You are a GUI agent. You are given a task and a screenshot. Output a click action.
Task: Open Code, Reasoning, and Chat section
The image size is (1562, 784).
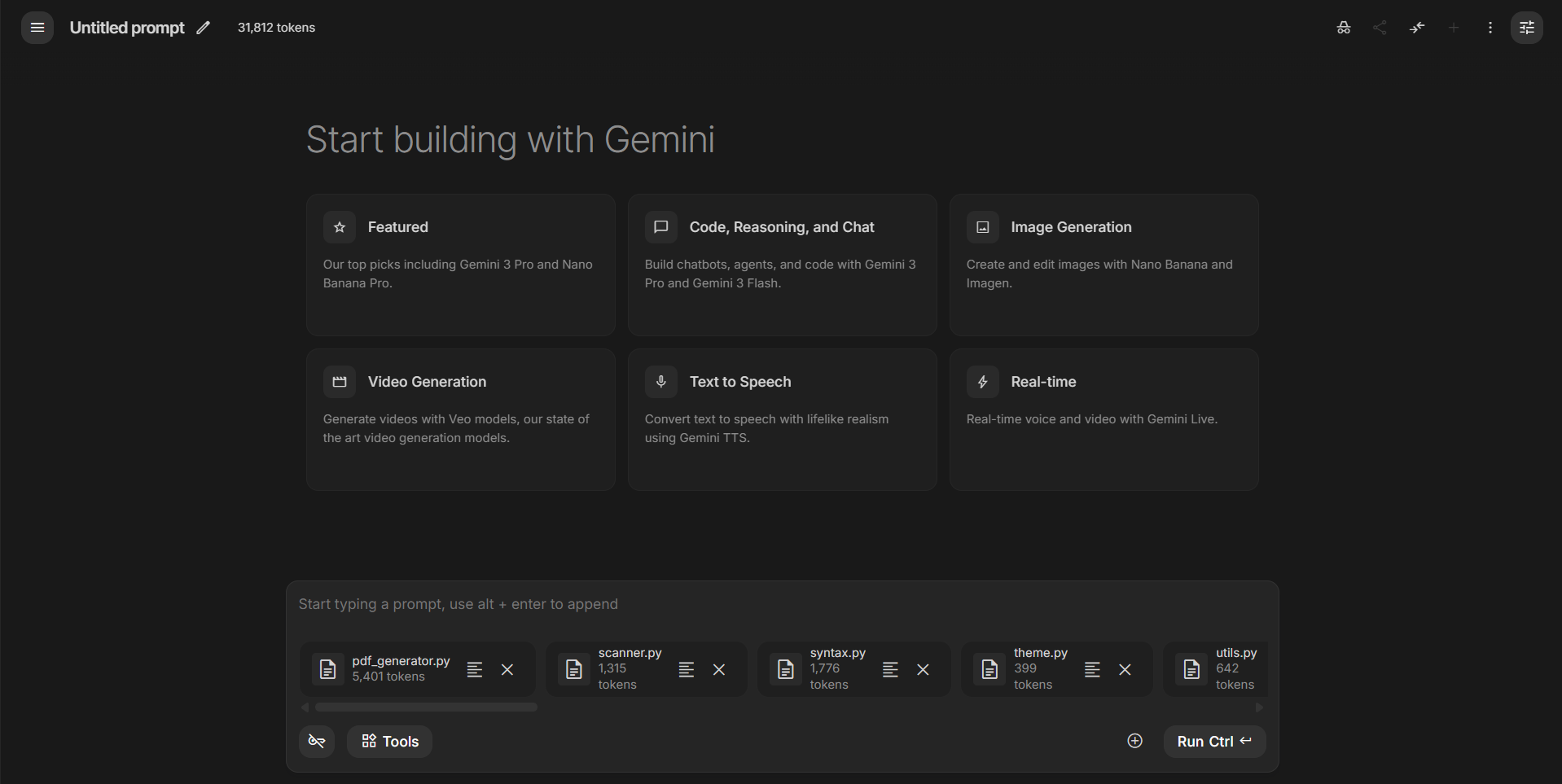pyautogui.click(x=781, y=265)
